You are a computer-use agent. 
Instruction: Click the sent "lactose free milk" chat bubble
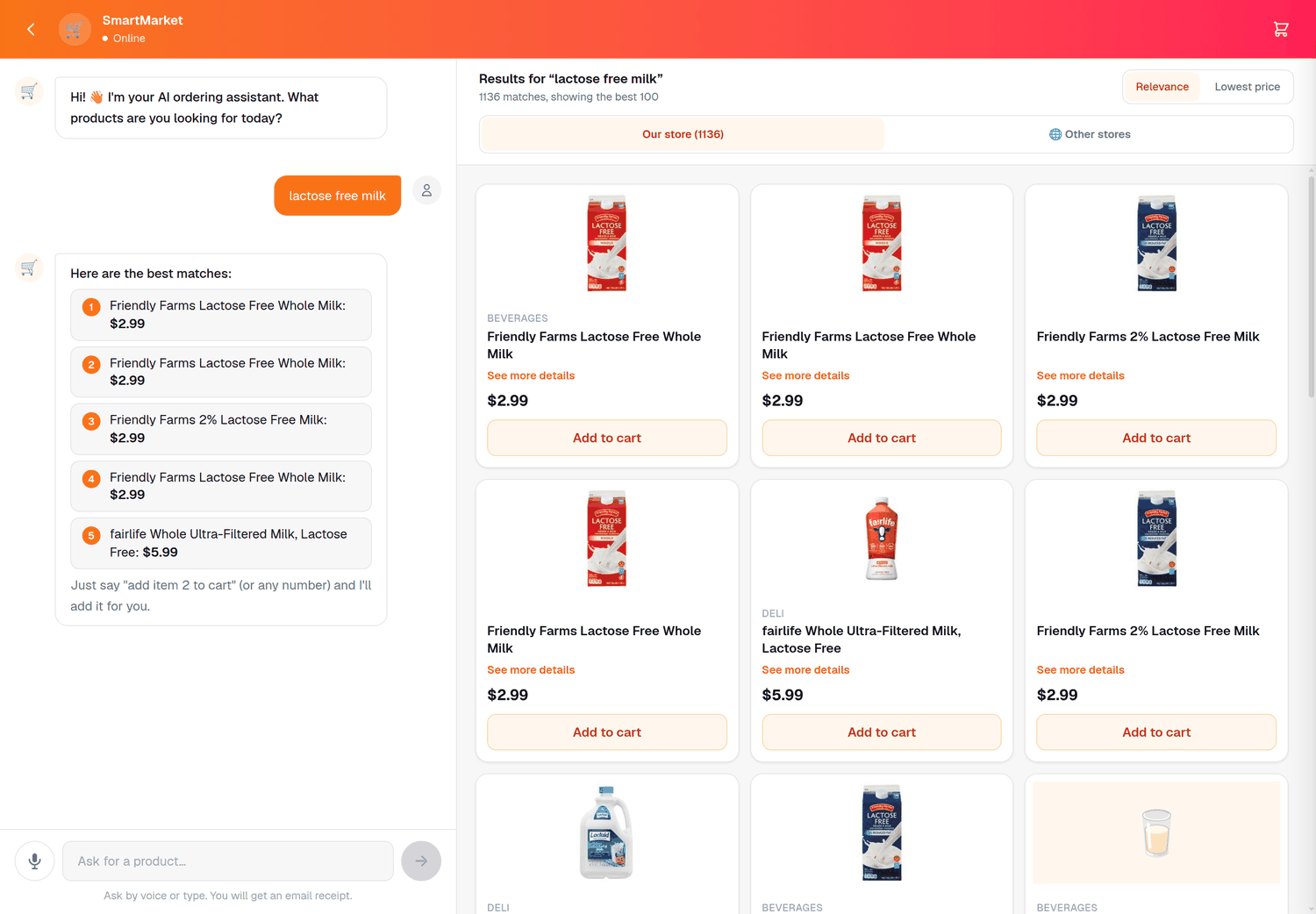[x=338, y=196]
